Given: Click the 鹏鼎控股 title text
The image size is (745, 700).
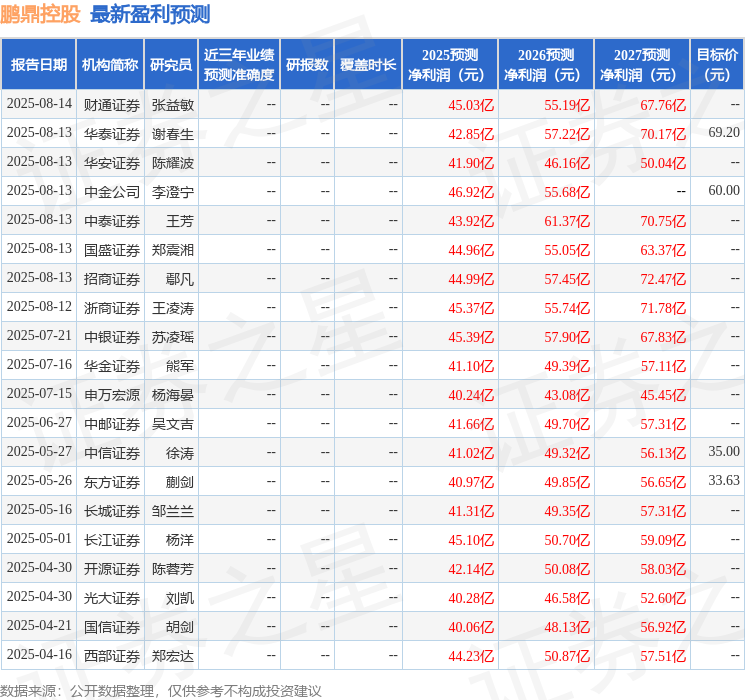Looking at the screenshot, I should click(40, 14).
